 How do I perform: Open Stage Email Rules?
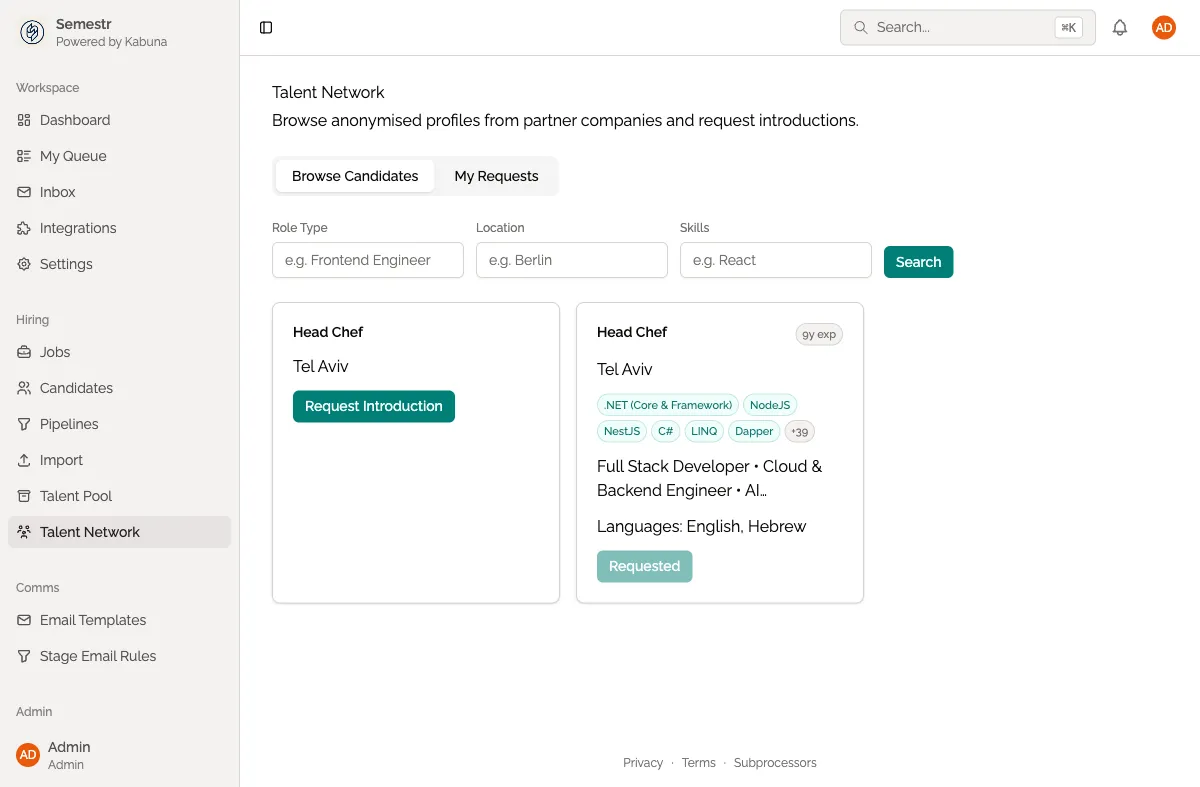coord(97,656)
